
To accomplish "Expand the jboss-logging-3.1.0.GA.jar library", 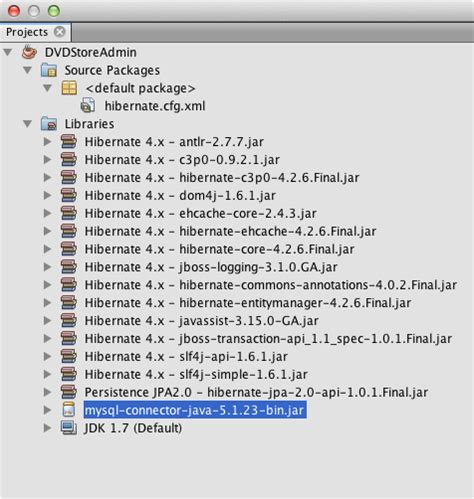I will tap(47, 267).
